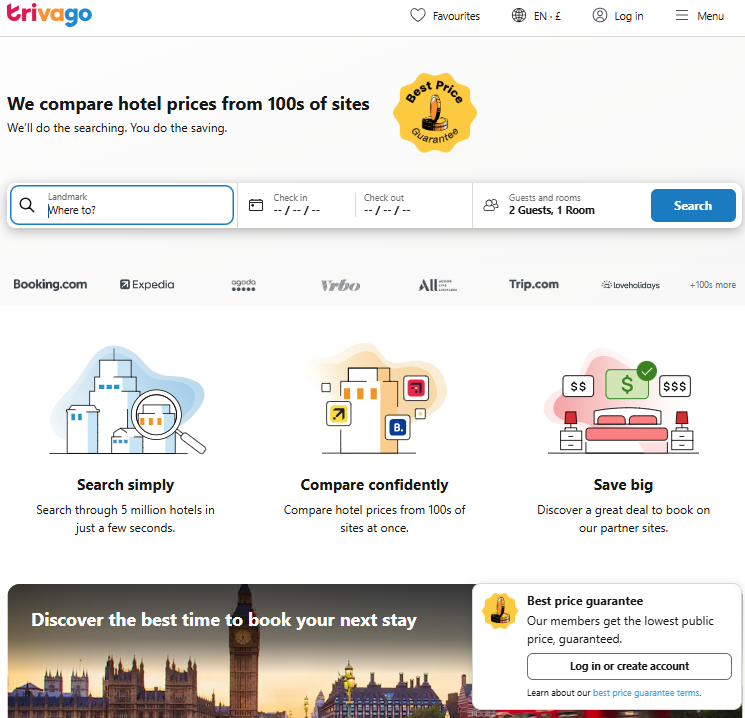Click "We'll do the searching" subtitle
The height and width of the screenshot is (718, 745).
pyautogui.click(x=117, y=128)
